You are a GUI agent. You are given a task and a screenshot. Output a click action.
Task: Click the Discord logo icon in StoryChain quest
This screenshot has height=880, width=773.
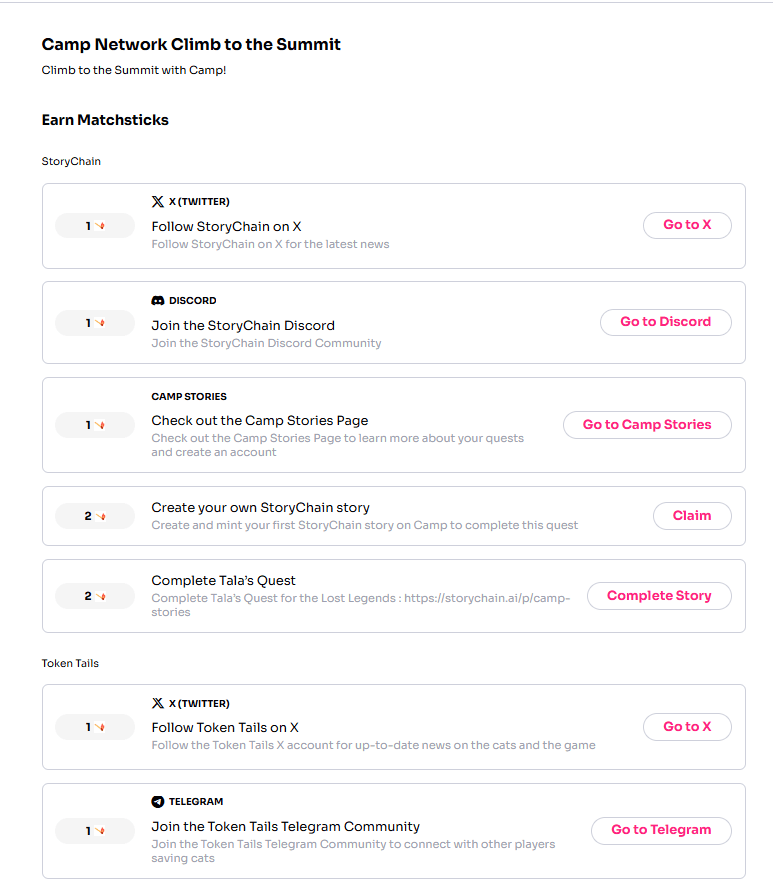158,301
